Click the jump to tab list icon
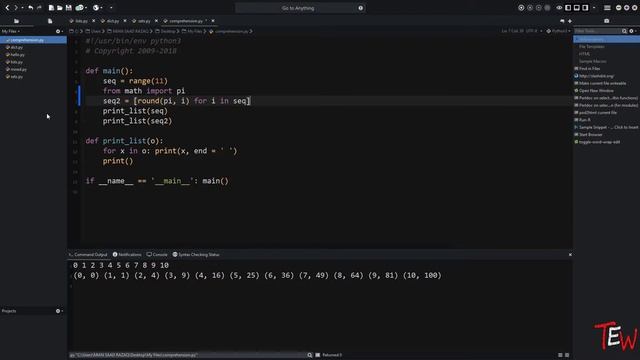 (x=562, y=21)
